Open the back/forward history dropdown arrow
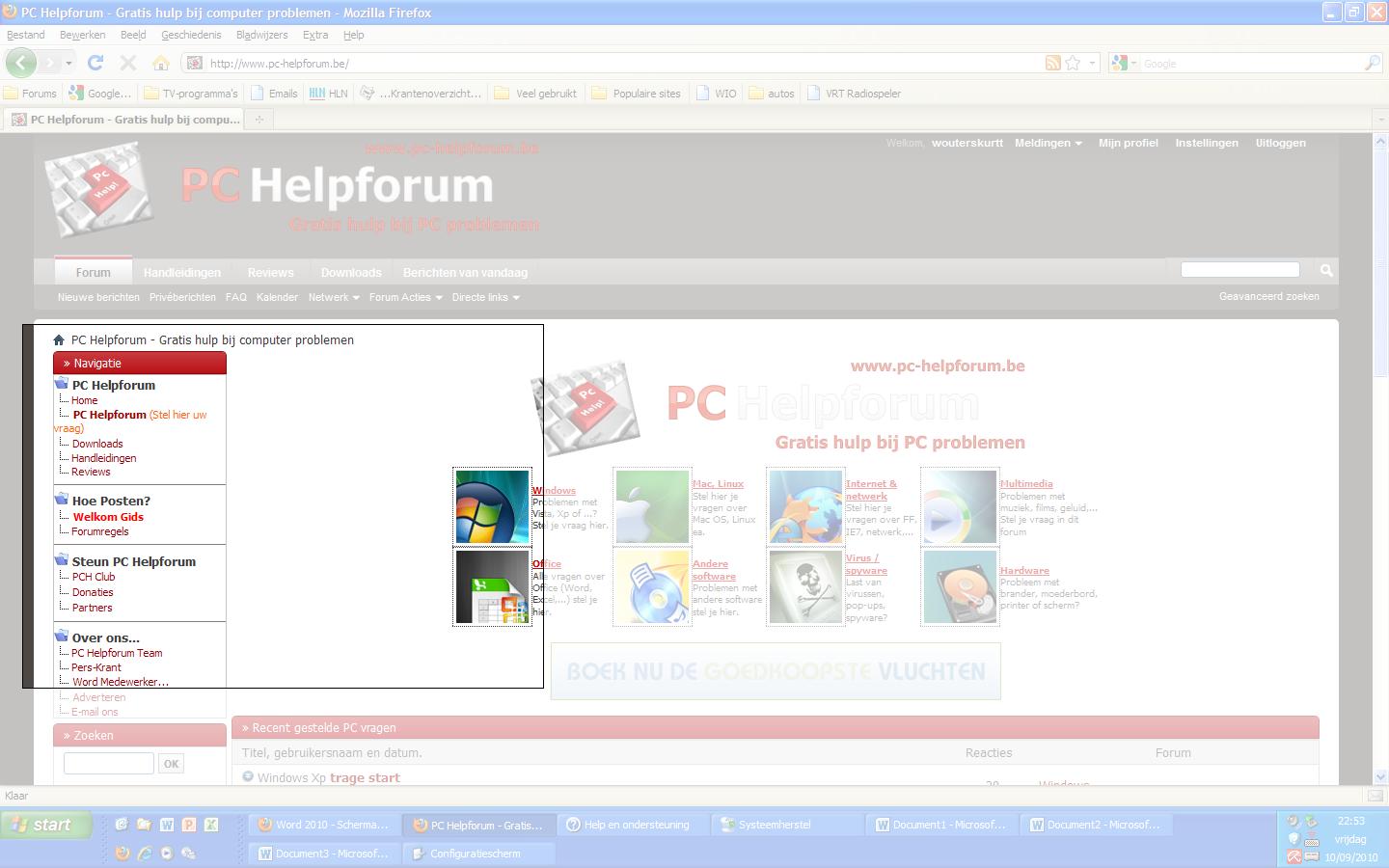The width and height of the screenshot is (1389, 868). click(68, 64)
